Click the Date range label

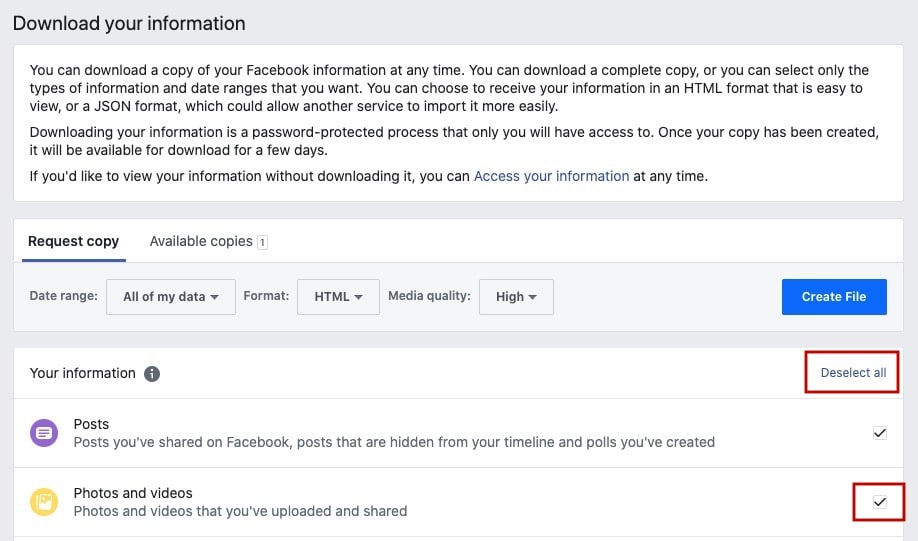pos(64,296)
